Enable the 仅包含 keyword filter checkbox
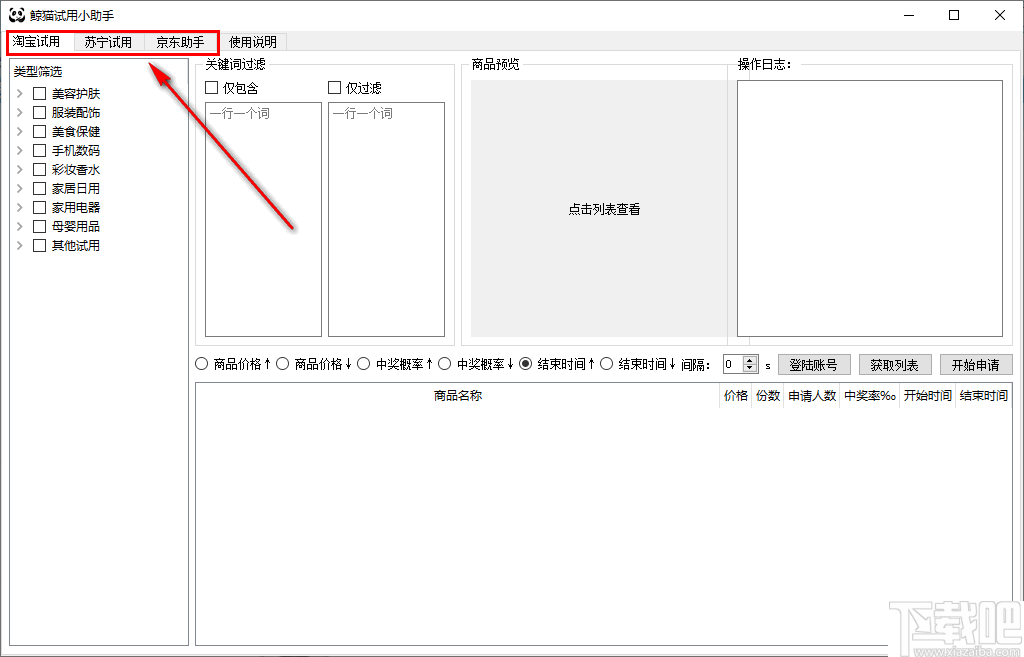 (x=211, y=87)
